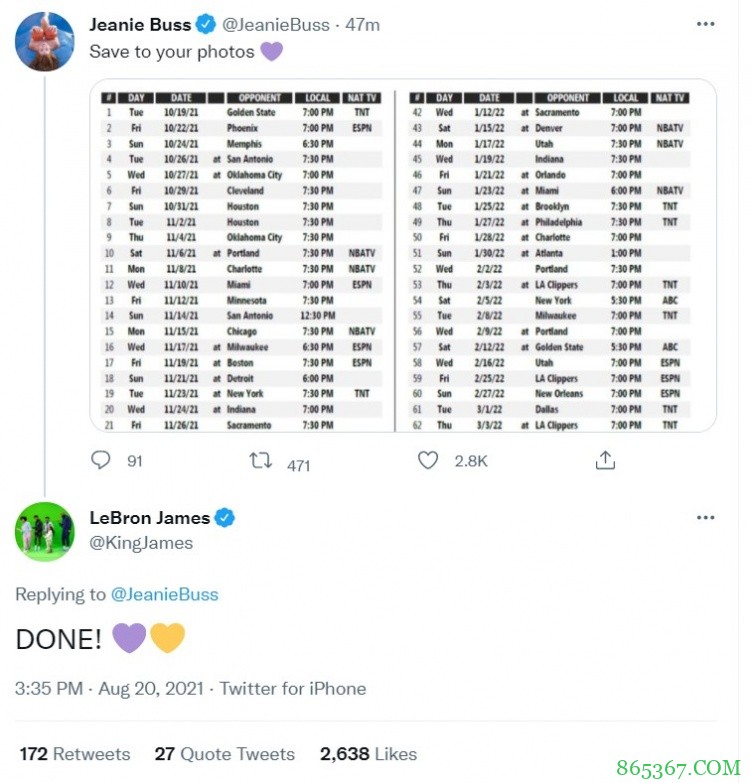This screenshot has width=750, height=783.
Task: Open the @JeanieBuss mention link in reply
Action: tap(164, 594)
